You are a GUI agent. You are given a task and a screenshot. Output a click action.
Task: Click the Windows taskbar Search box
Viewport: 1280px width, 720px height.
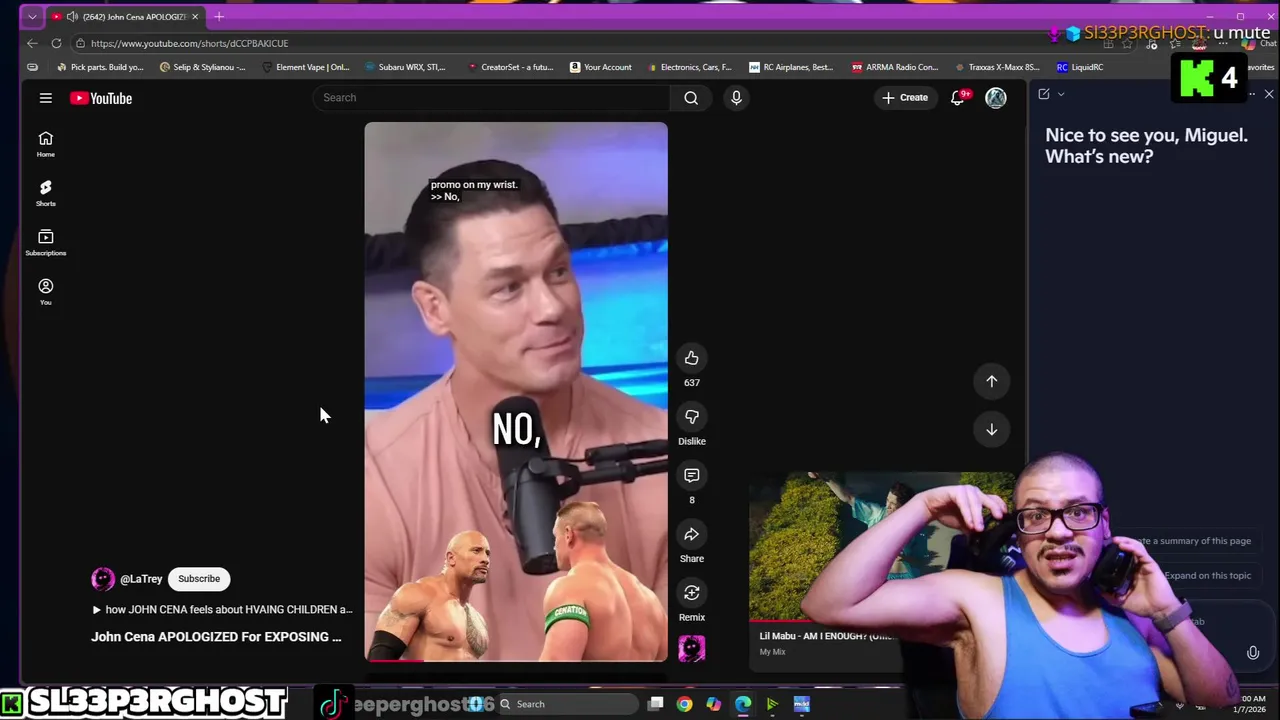567,704
